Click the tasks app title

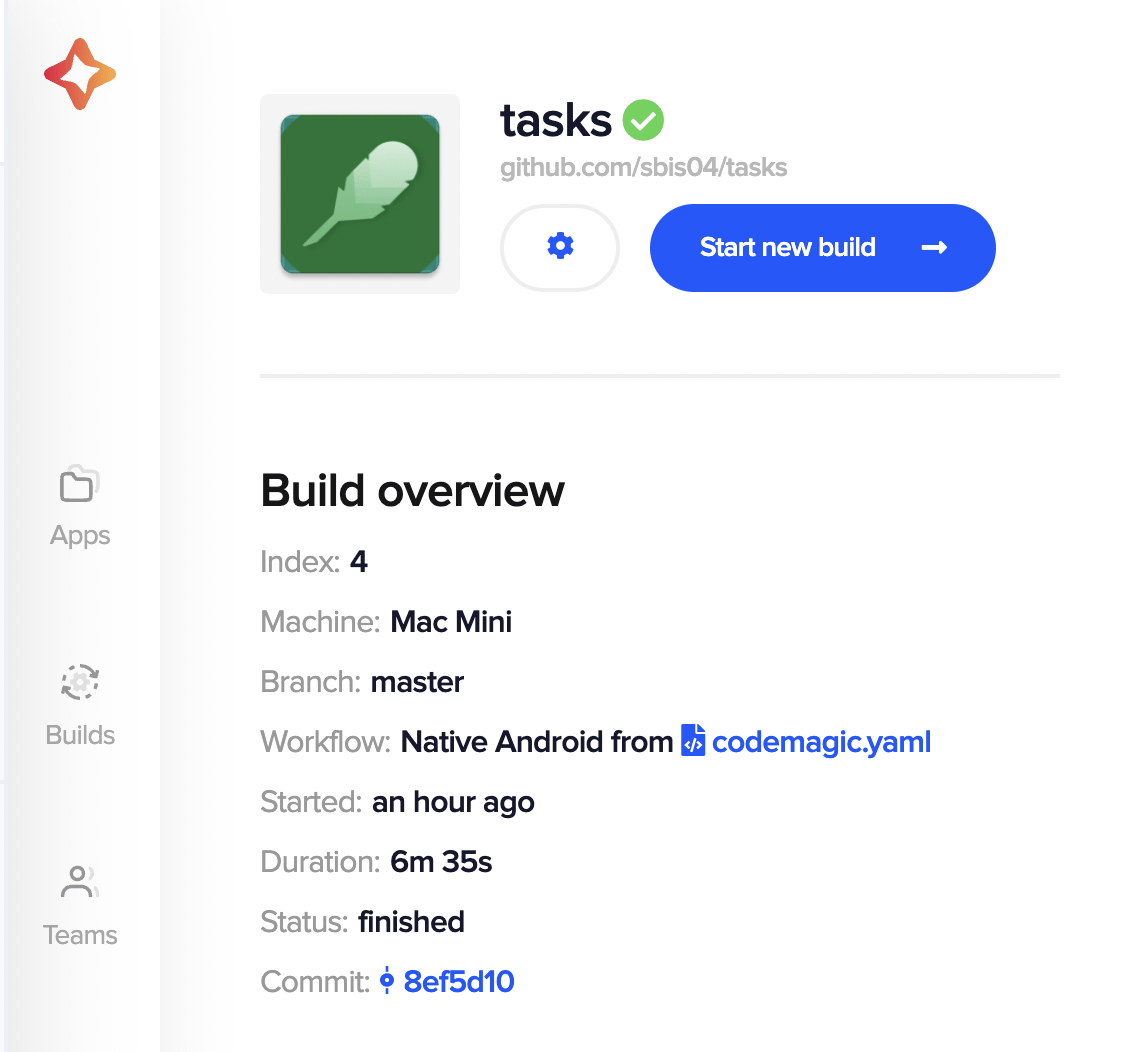point(555,119)
